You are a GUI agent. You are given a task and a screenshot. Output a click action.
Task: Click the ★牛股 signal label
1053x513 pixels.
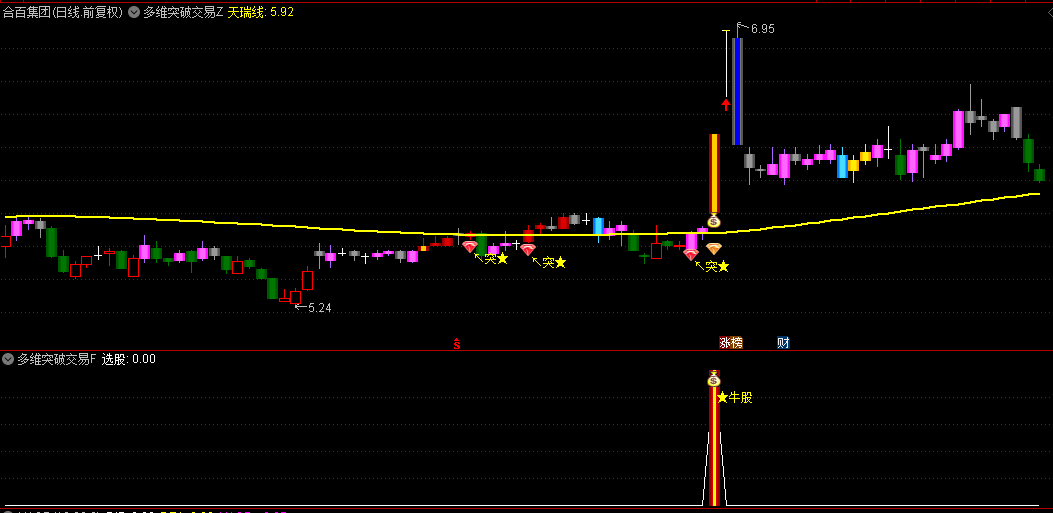(x=735, y=398)
